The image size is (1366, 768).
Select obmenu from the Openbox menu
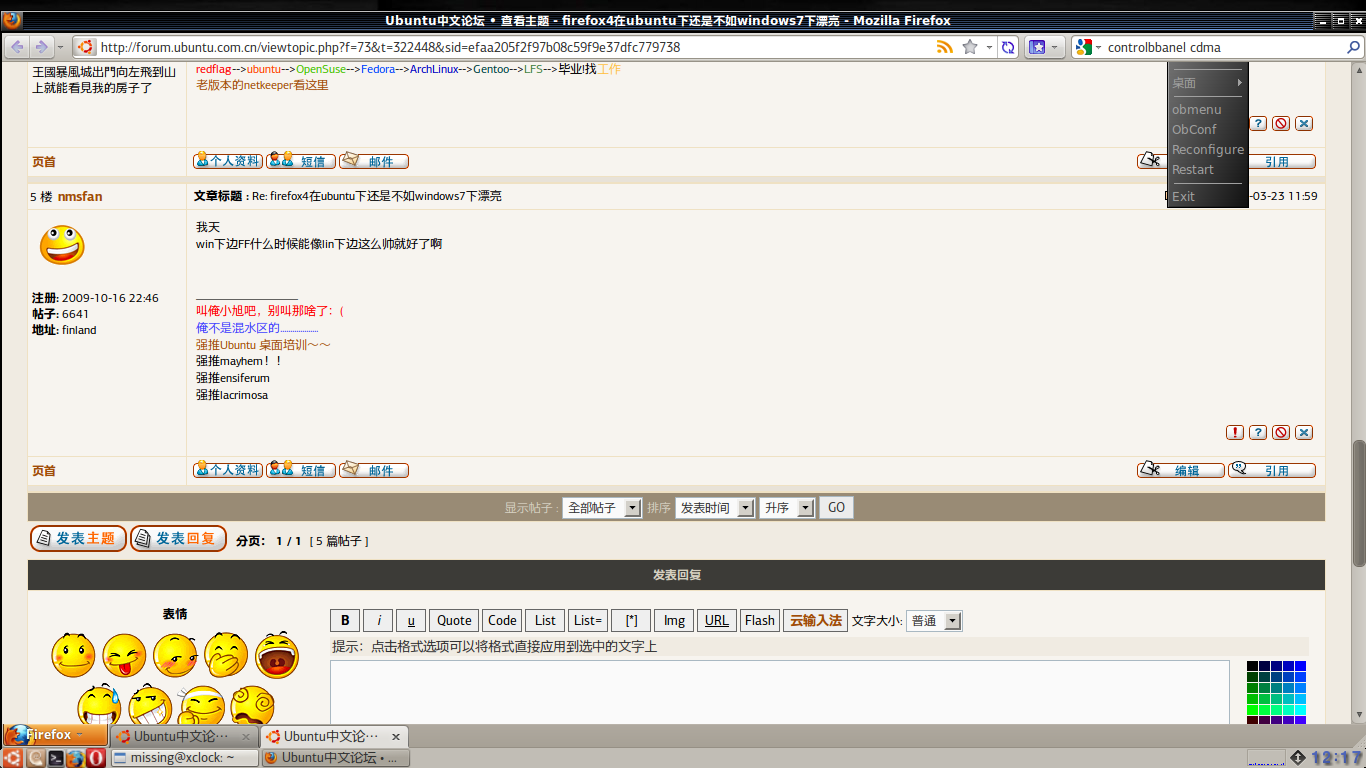tap(1207, 109)
